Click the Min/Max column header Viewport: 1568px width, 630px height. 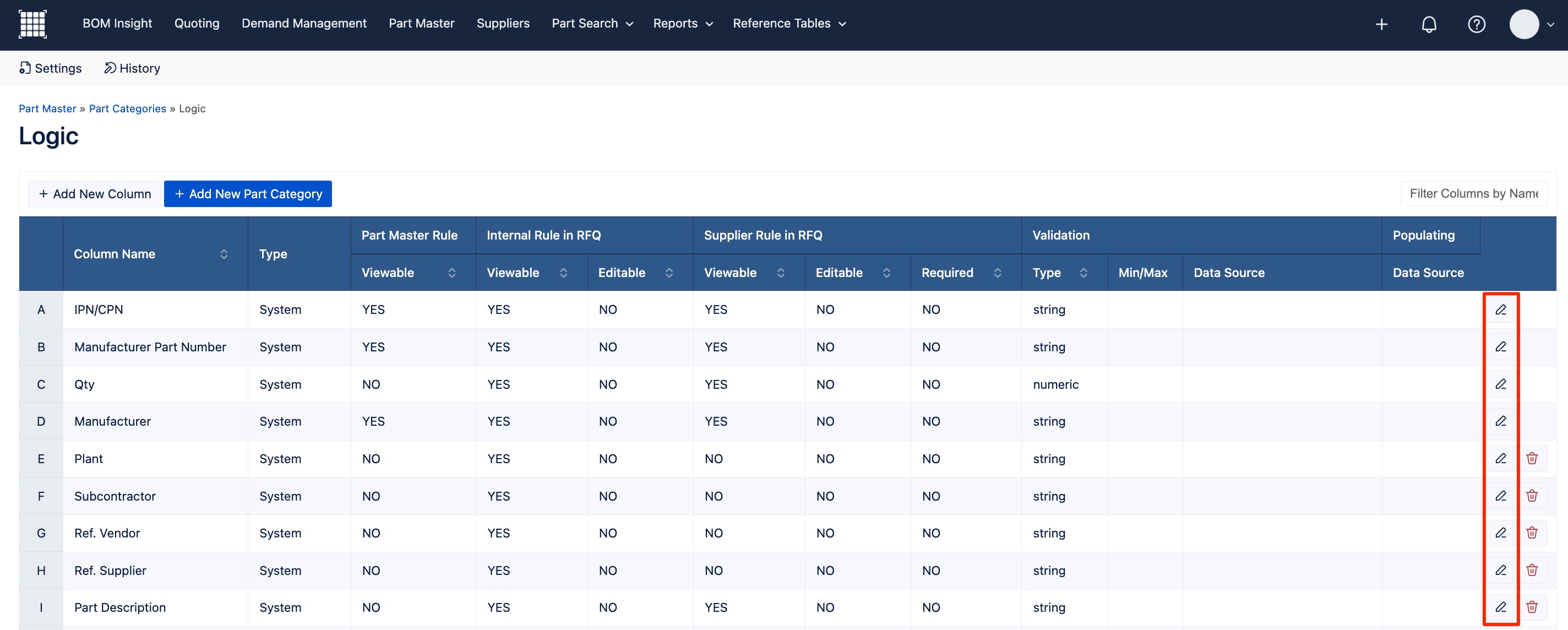1145,273
